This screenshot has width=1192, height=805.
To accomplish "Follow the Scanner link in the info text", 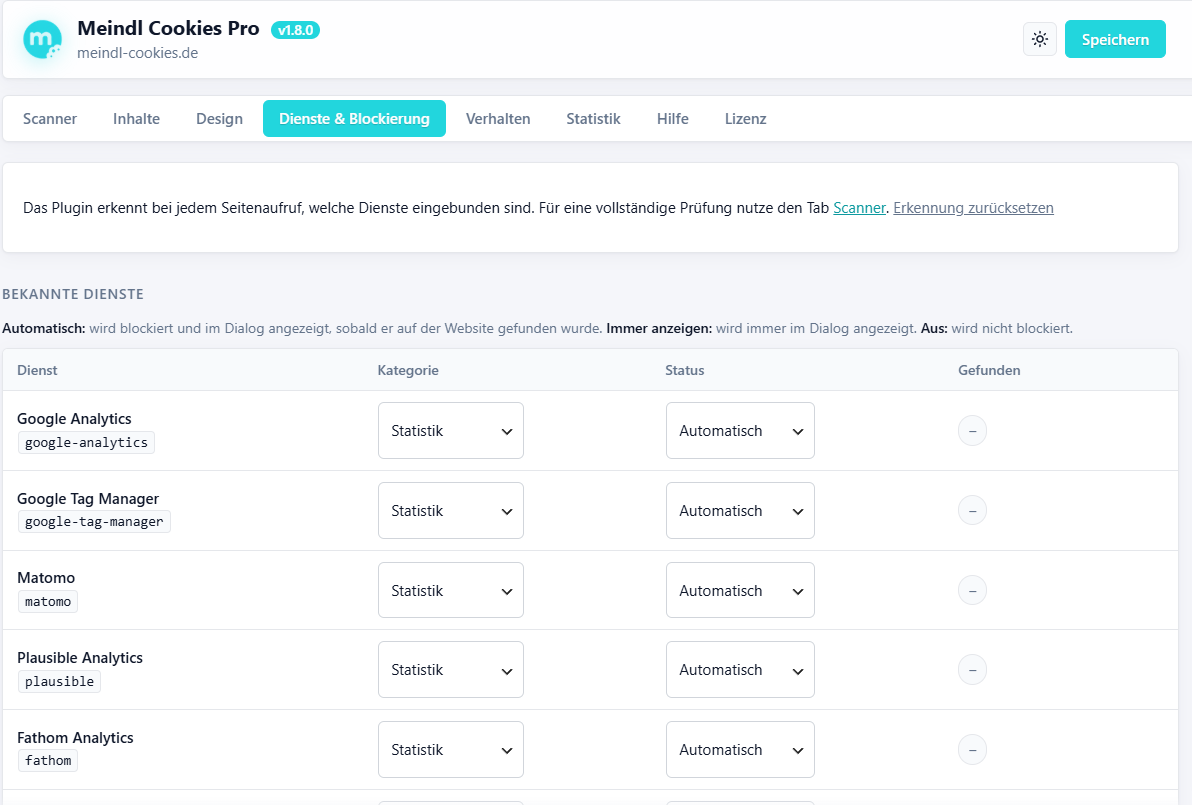I will pyautogui.click(x=859, y=208).
